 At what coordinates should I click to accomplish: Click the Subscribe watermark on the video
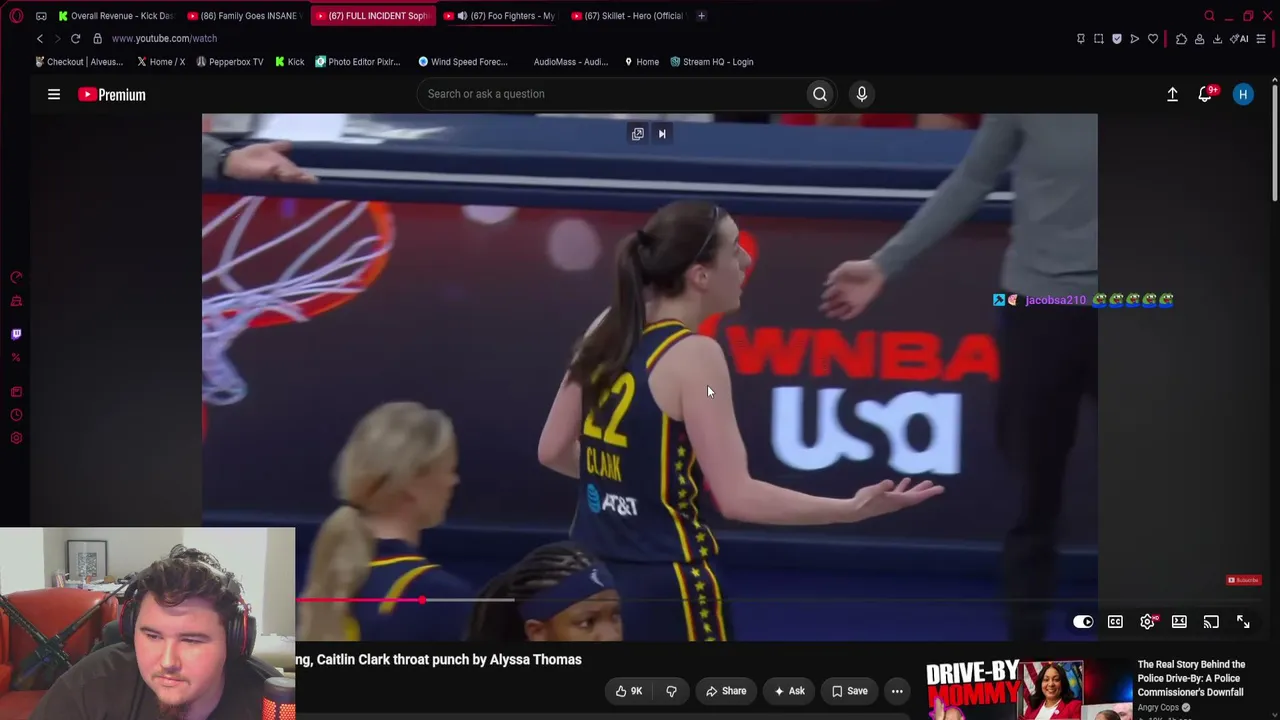pos(1244,580)
